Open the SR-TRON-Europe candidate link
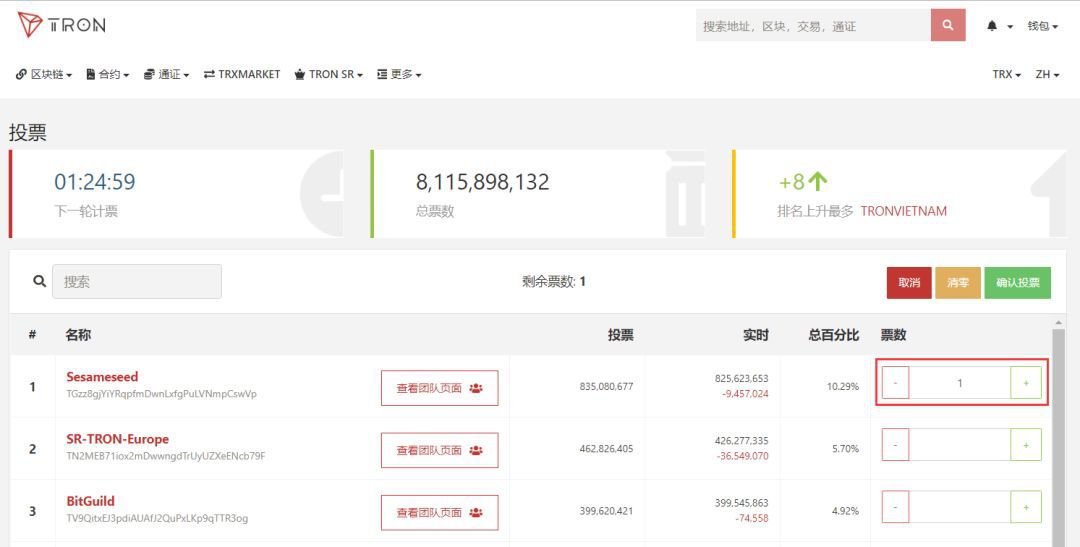Image resolution: width=1080 pixels, height=547 pixels. pos(117,439)
